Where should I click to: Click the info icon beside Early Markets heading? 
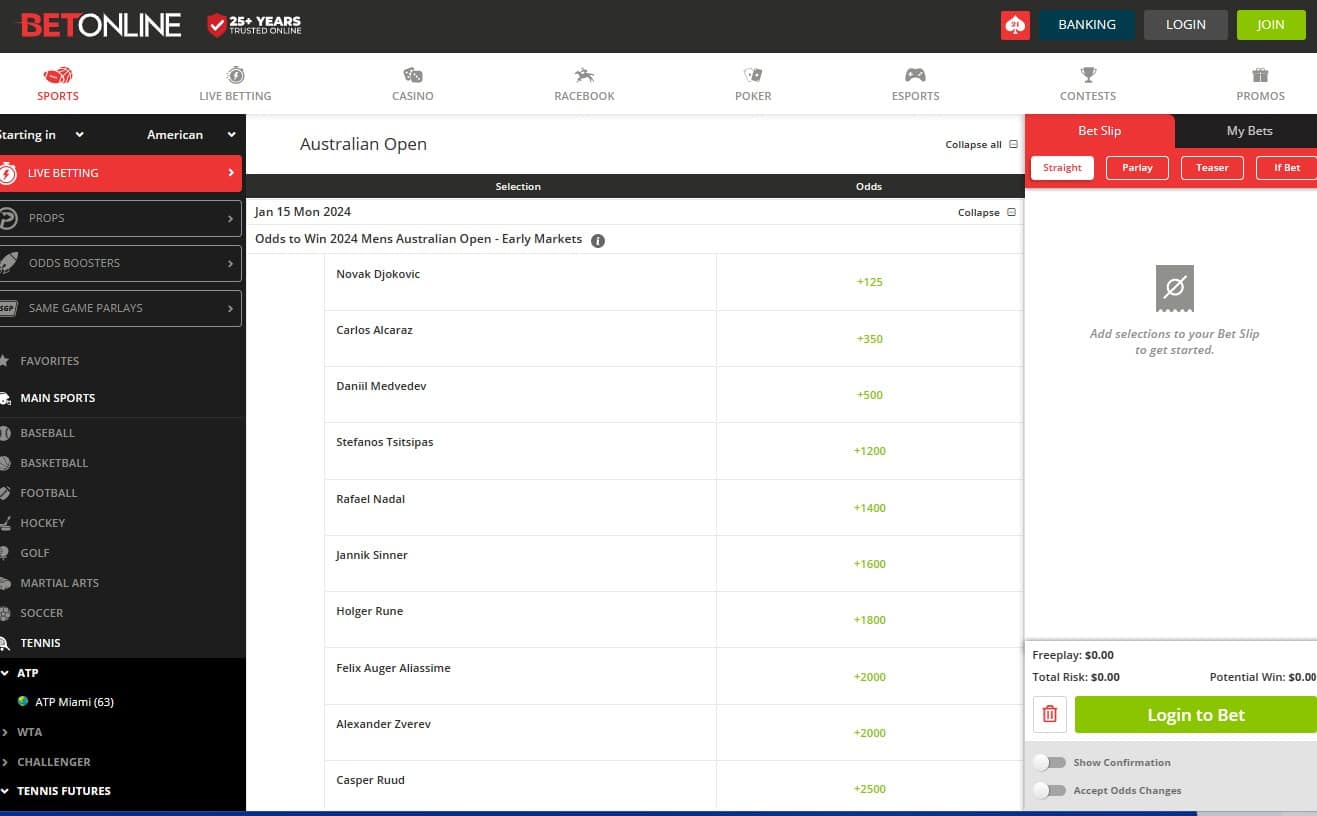[x=598, y=240]
